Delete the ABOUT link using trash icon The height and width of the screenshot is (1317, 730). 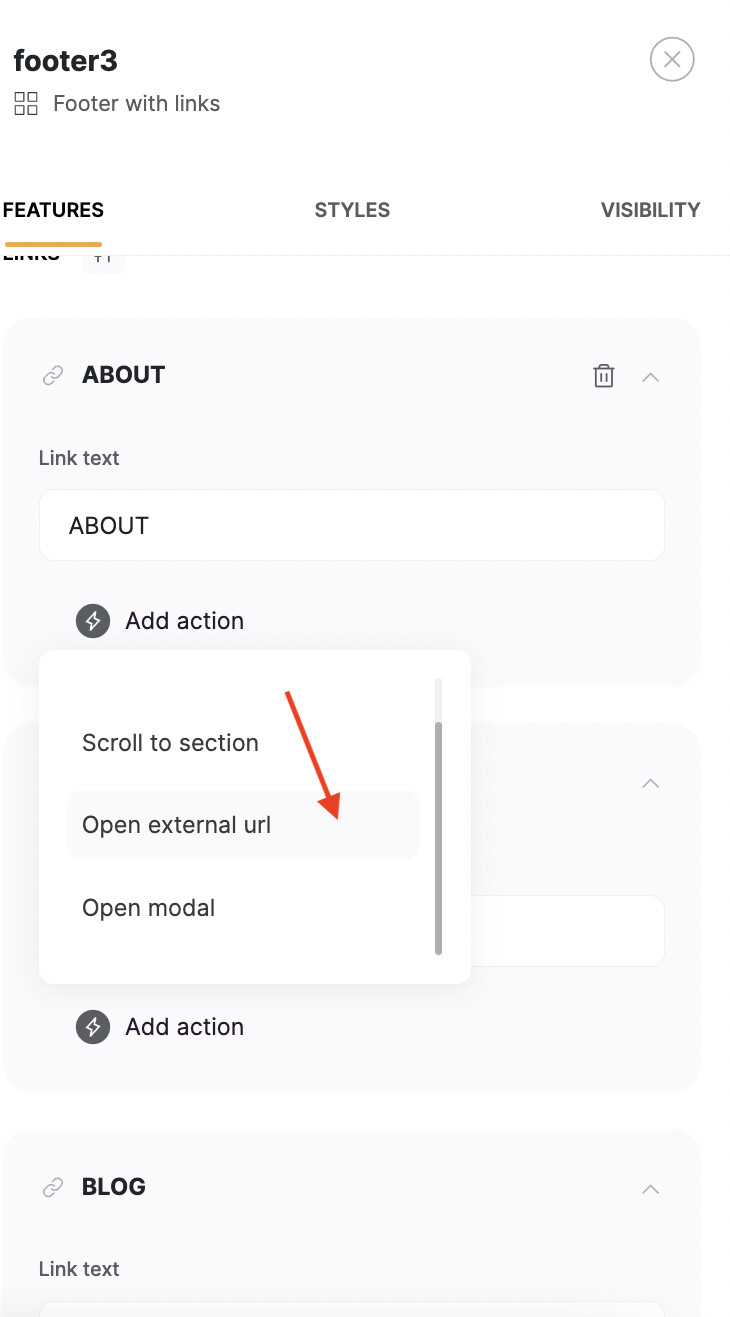tap(604, 376)
